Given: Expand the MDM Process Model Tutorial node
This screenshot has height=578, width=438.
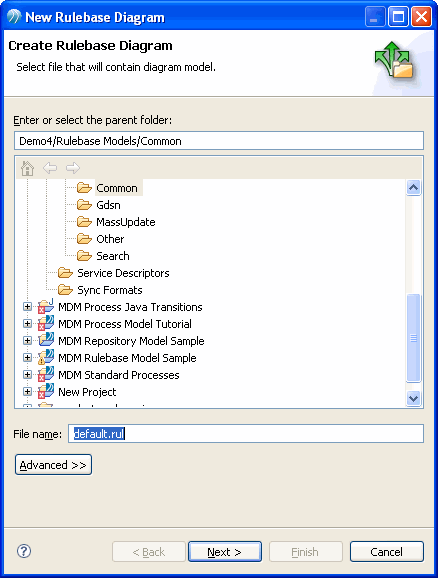Looking at the screenshot, I should [x=27, y=324].
